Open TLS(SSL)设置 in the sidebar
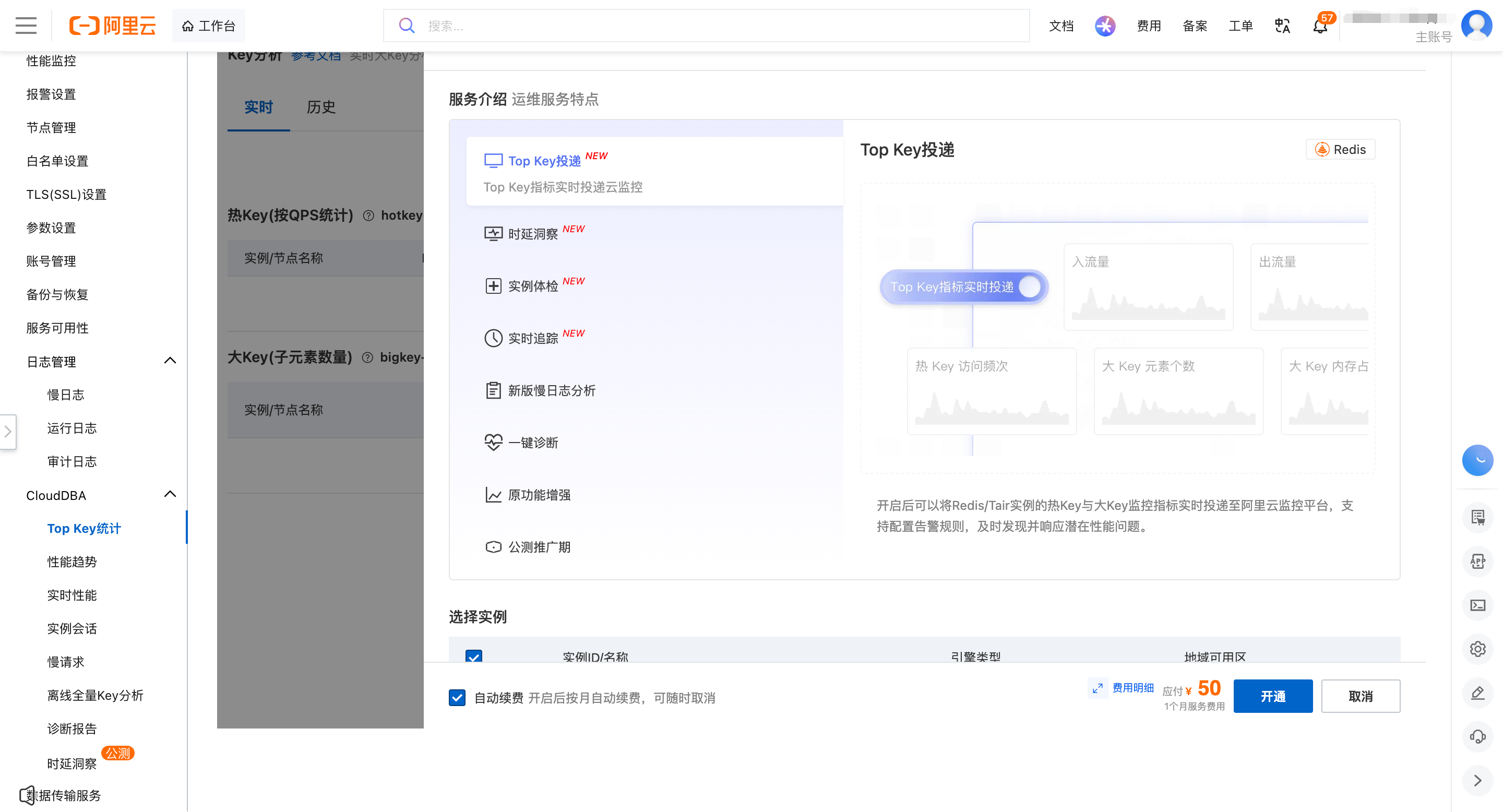1503x812 pixels. (66, 194)
